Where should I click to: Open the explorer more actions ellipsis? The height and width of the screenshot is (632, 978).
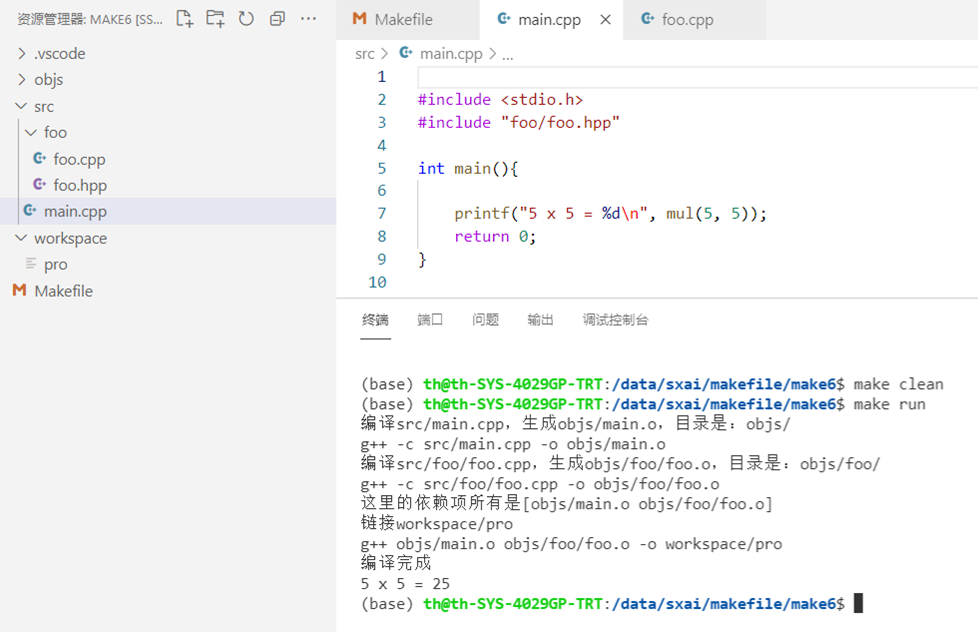pos(308,19)
